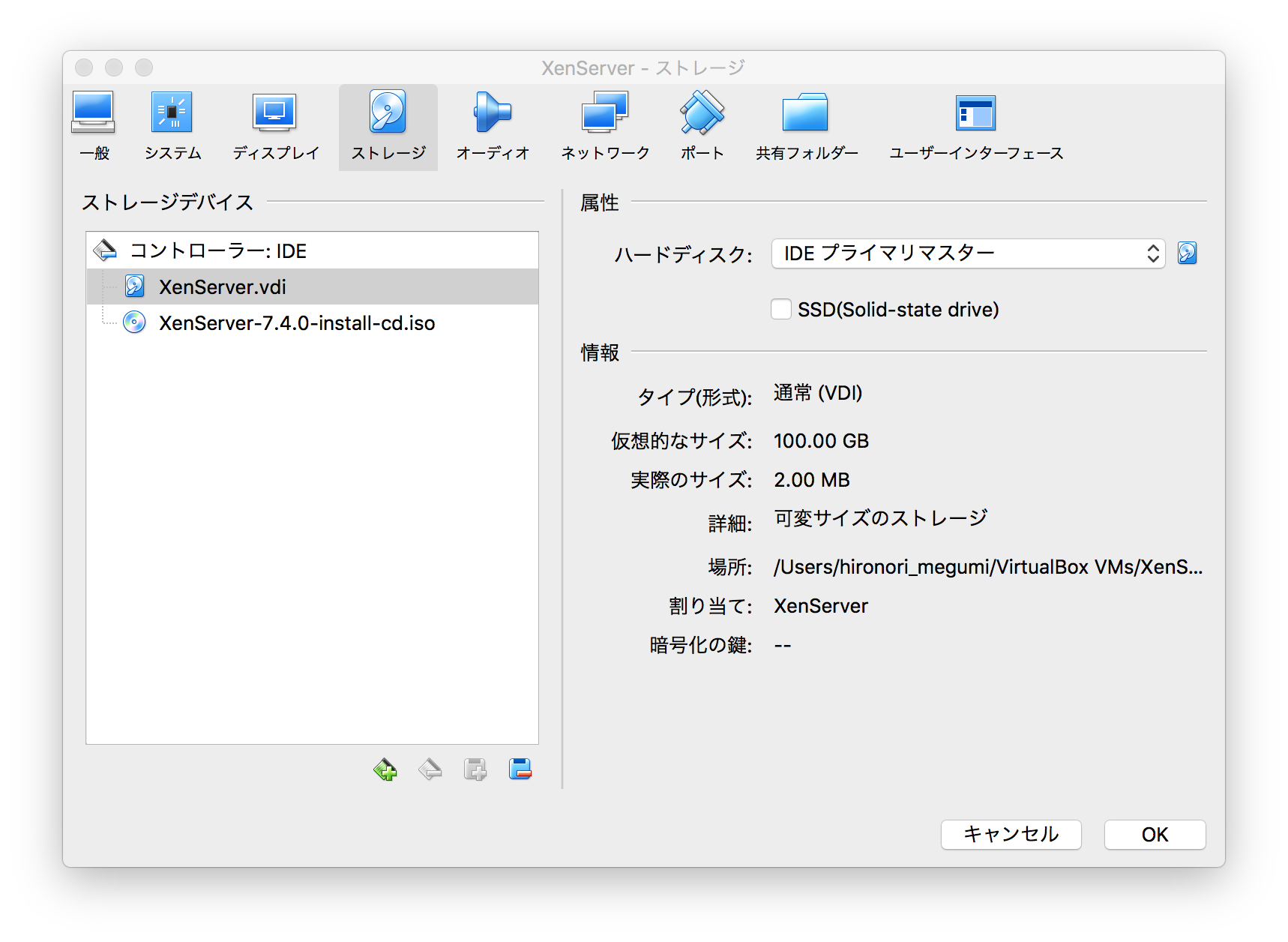This screenshot has height=942, width=1288.
Task: Click the XenServer assignment value
Action: pyautogui.click(x=821, y=606)
